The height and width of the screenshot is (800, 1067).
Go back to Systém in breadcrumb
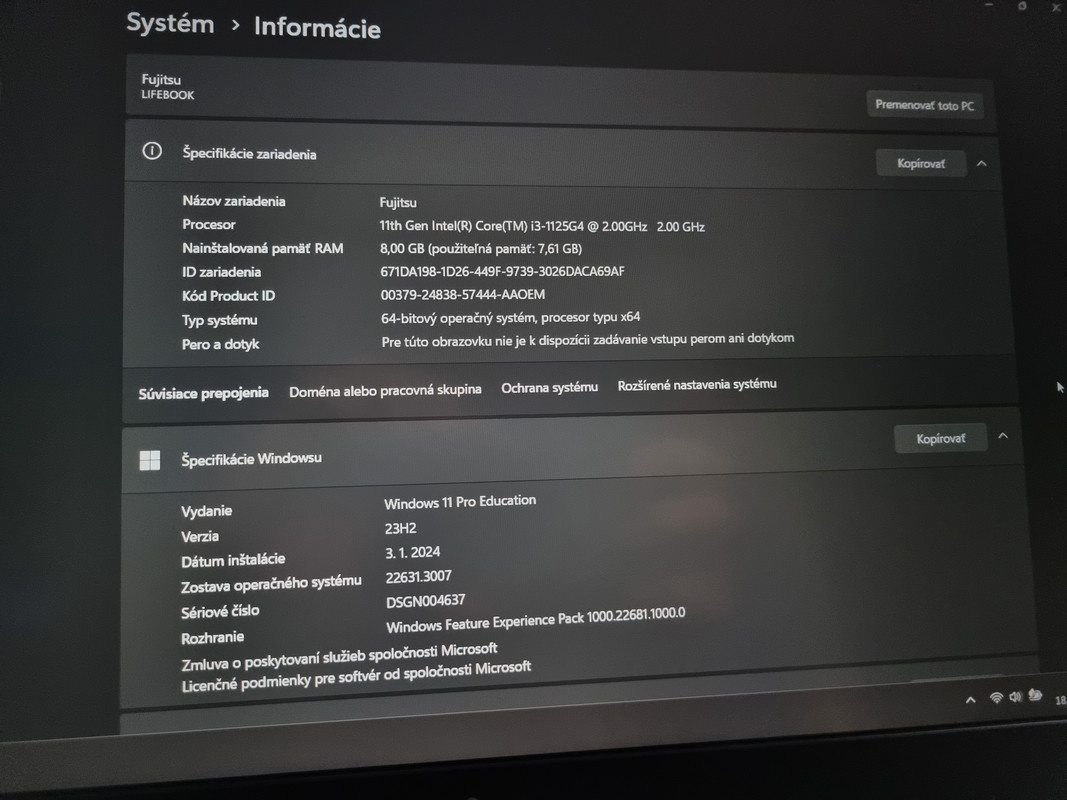[x=170, y=23]
